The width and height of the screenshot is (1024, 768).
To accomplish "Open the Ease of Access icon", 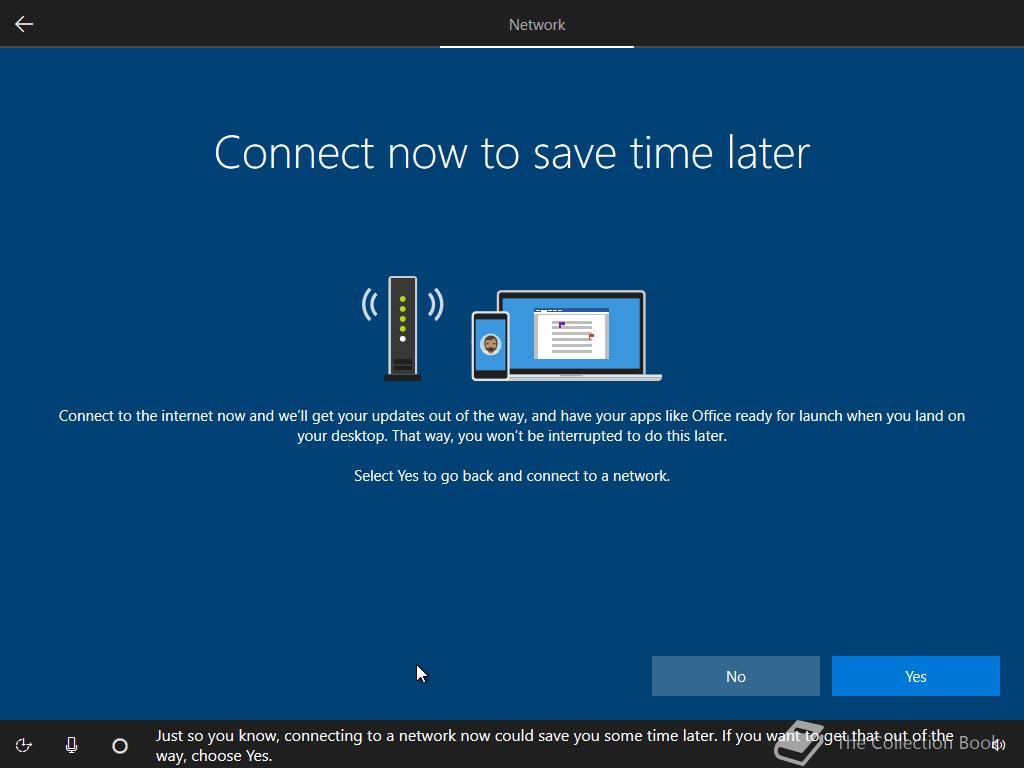I will click(24, 745).
